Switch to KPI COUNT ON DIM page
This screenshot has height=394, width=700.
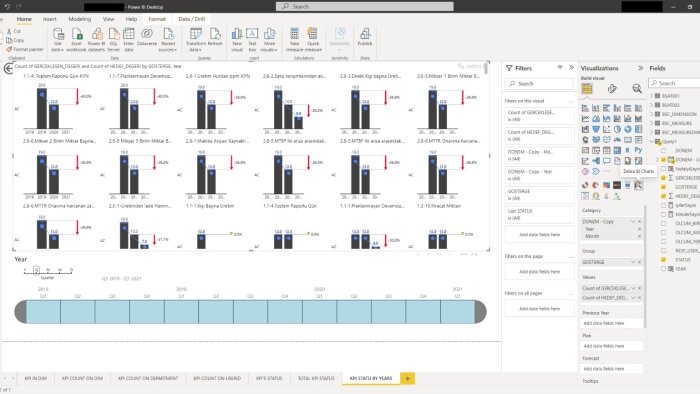[x=82, y=378]
